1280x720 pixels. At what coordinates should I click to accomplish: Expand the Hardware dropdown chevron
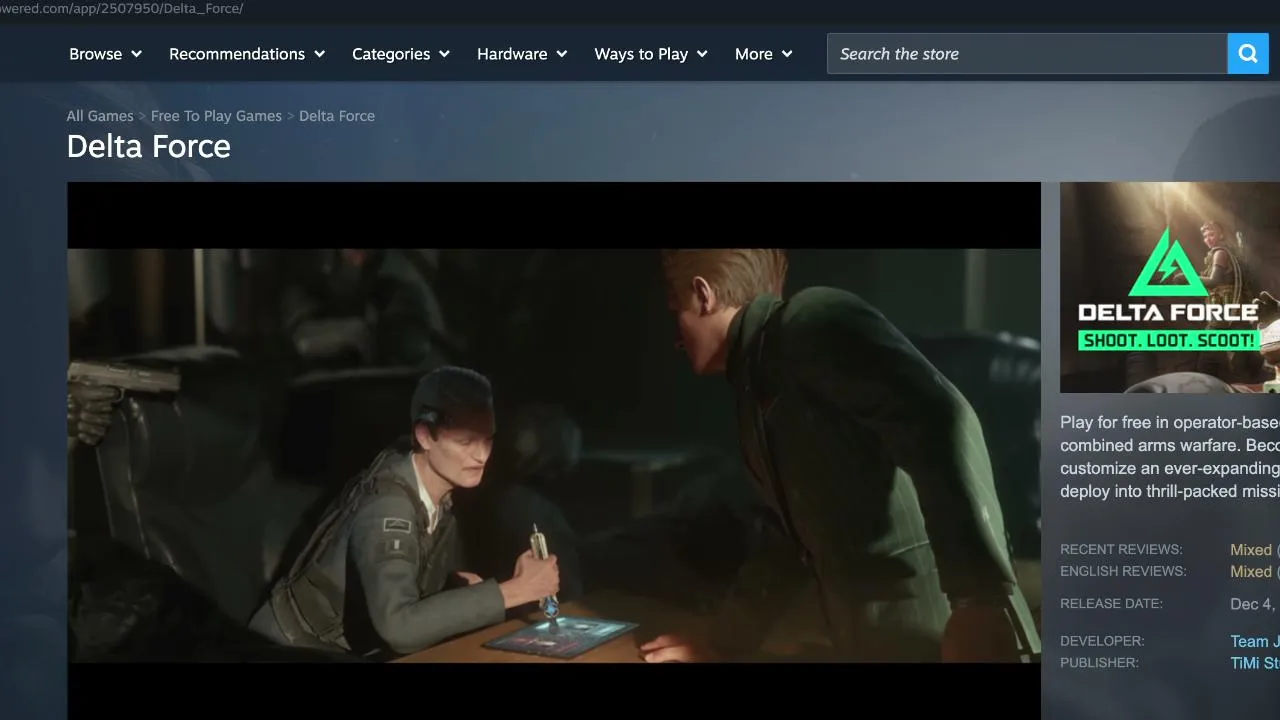(561, 54)
